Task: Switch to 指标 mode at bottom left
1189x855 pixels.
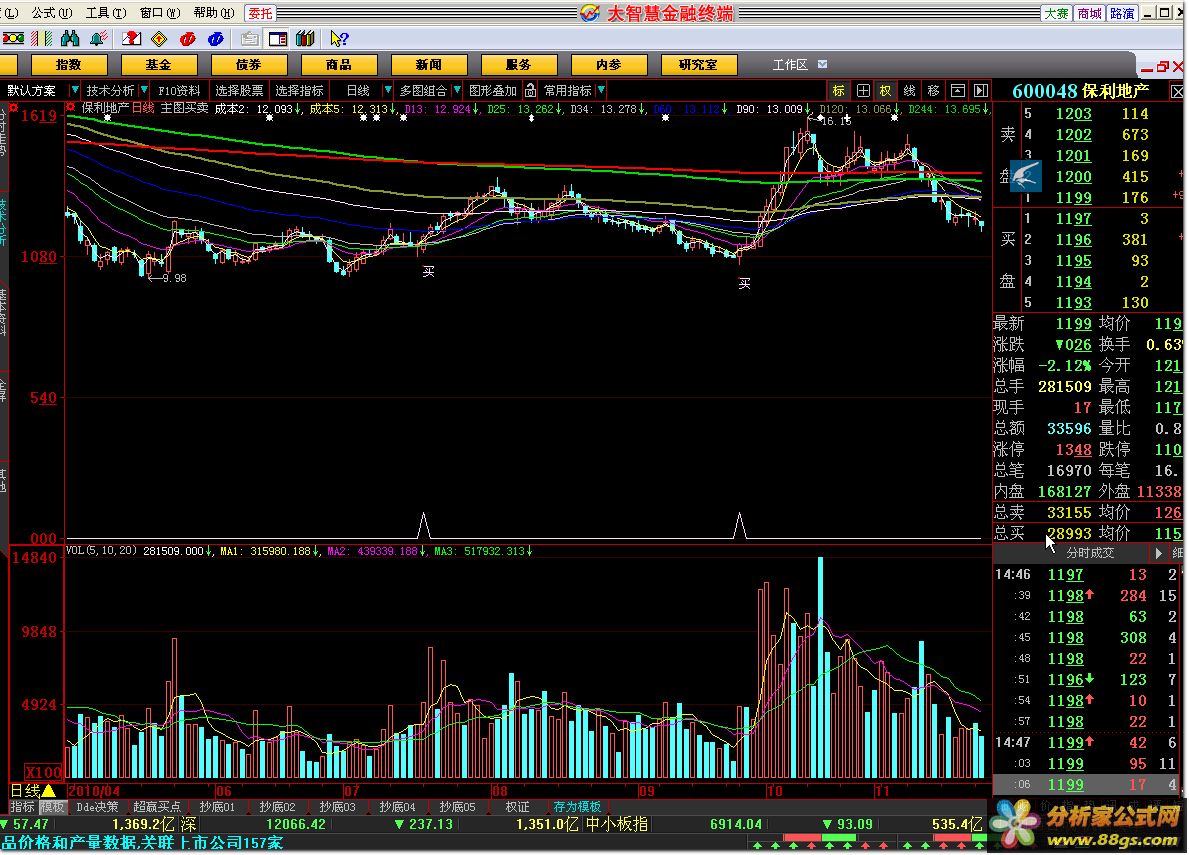Action: coord(22,807)
